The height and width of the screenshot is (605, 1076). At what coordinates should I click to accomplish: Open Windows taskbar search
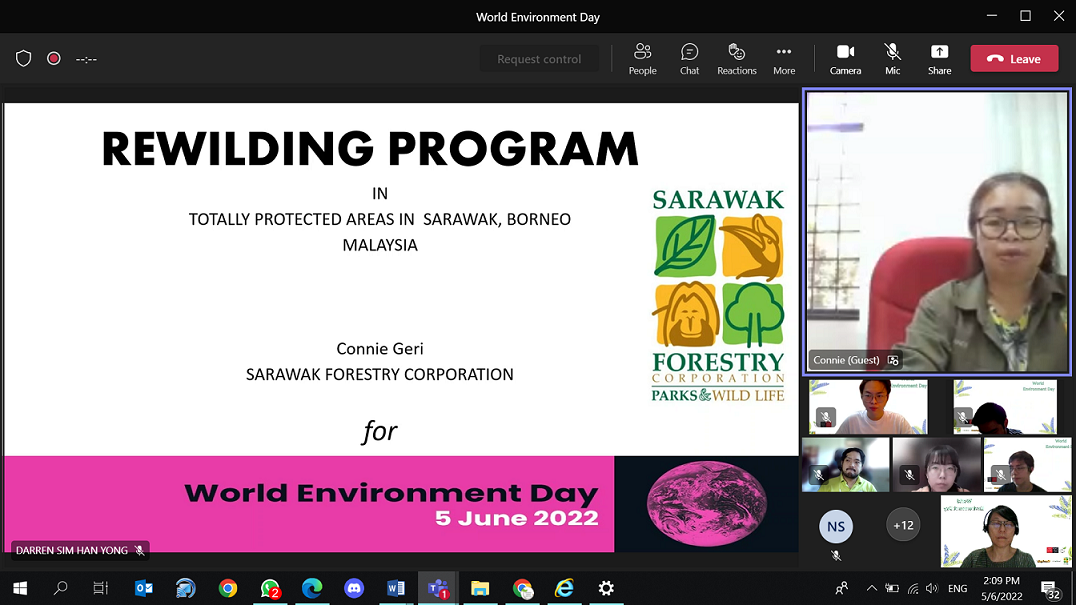[60, 588]
